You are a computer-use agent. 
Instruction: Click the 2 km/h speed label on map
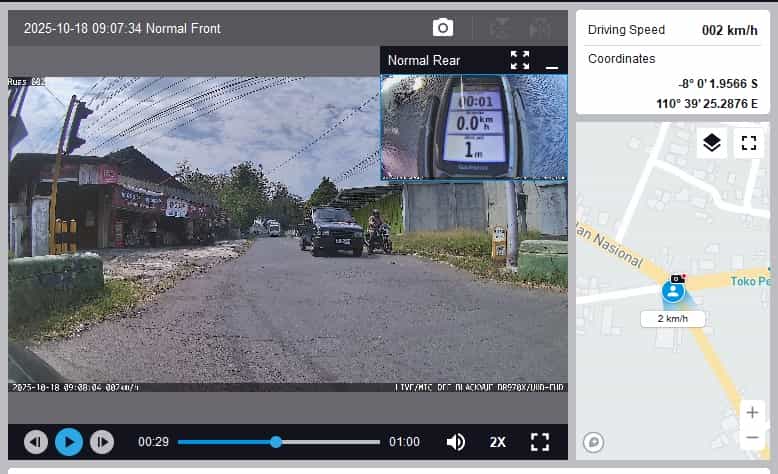click(673, 319)
